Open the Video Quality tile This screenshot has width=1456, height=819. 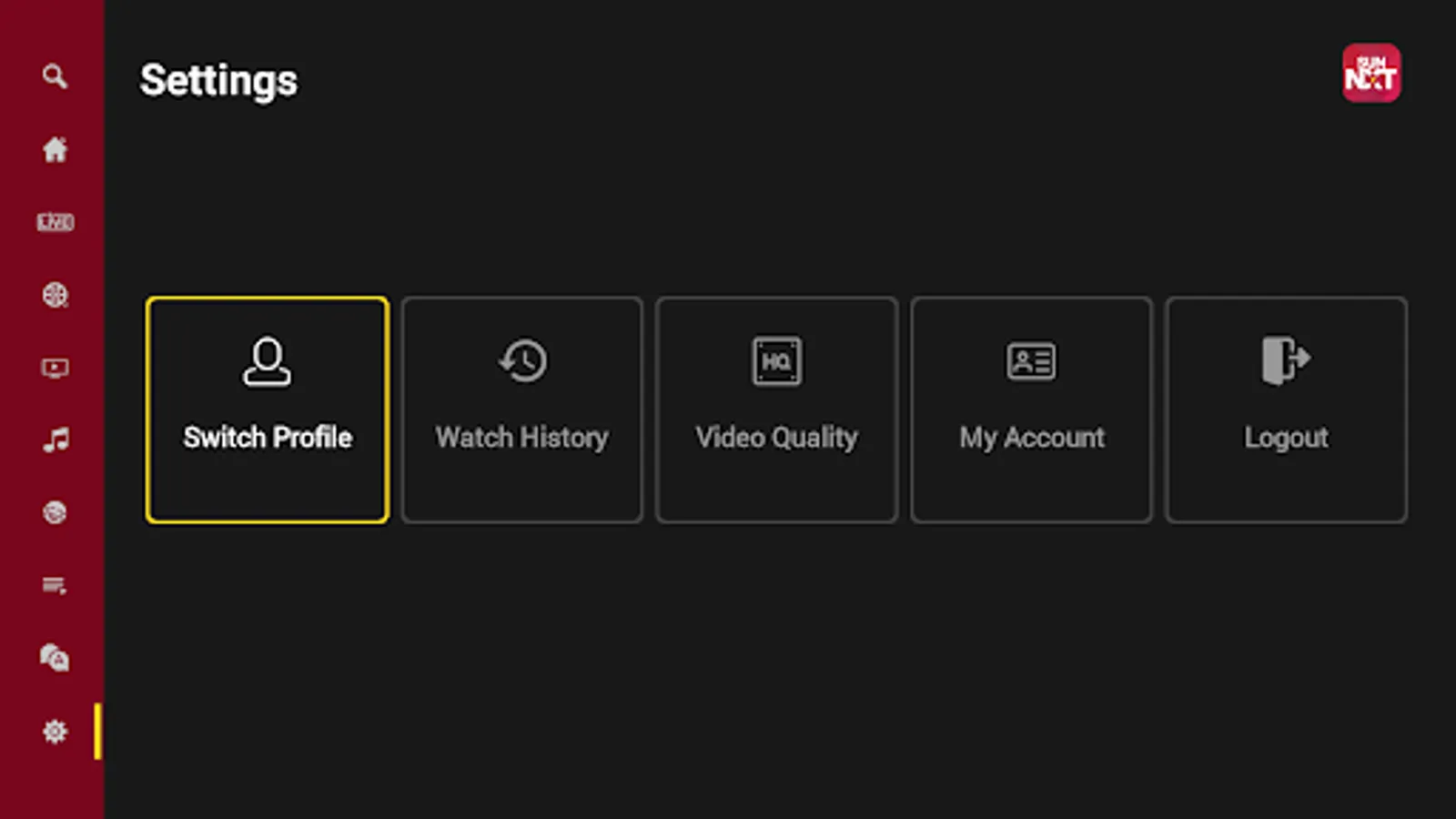click(x=777, y=409)
